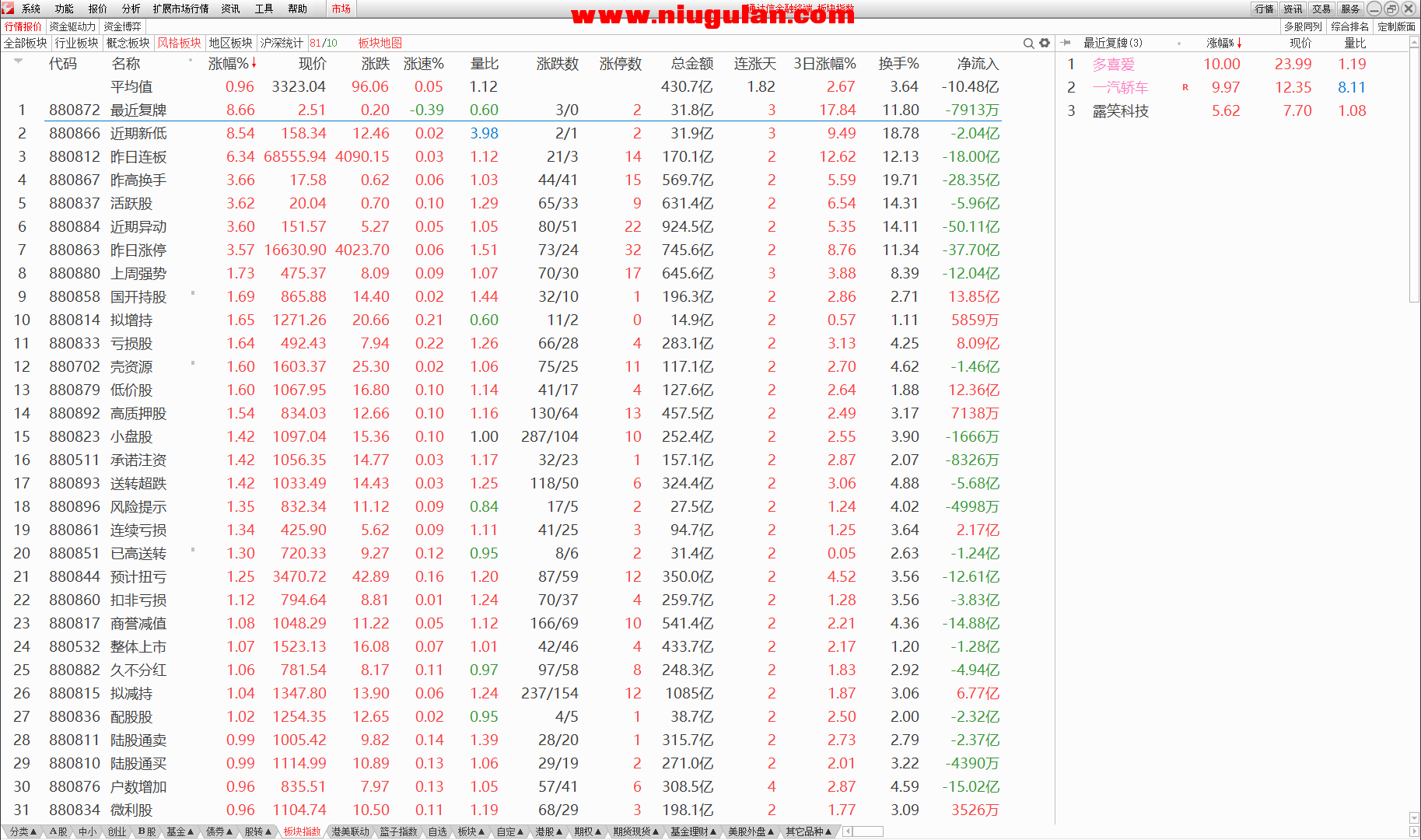Expand the 期权▲ bottom tab menu

(x=588, y=831)
